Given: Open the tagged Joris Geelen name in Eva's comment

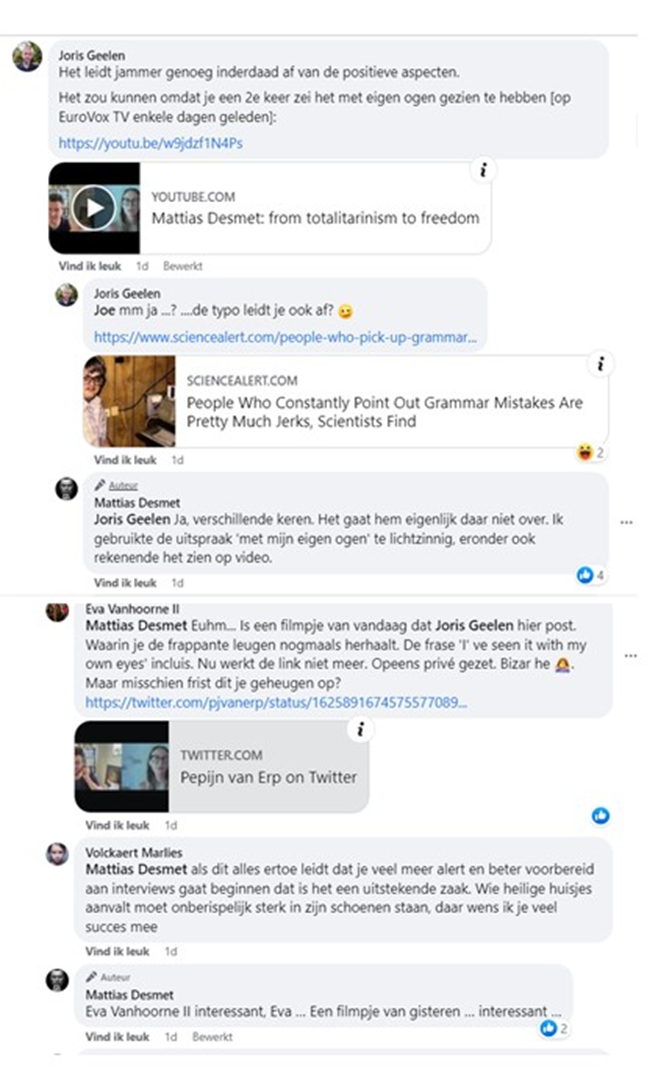Looking at the screenshot, I should point(474,626).
